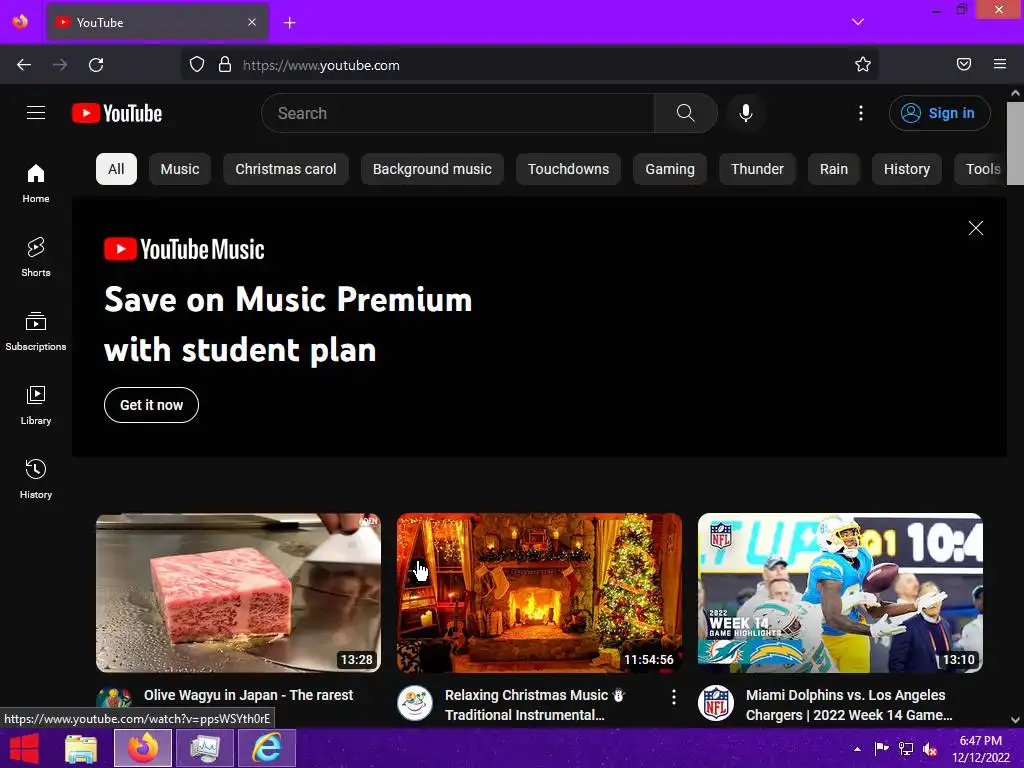Select the Background music filter chip
The image size is (1024, 768).
pyautogui.click(x=432, y=169)
